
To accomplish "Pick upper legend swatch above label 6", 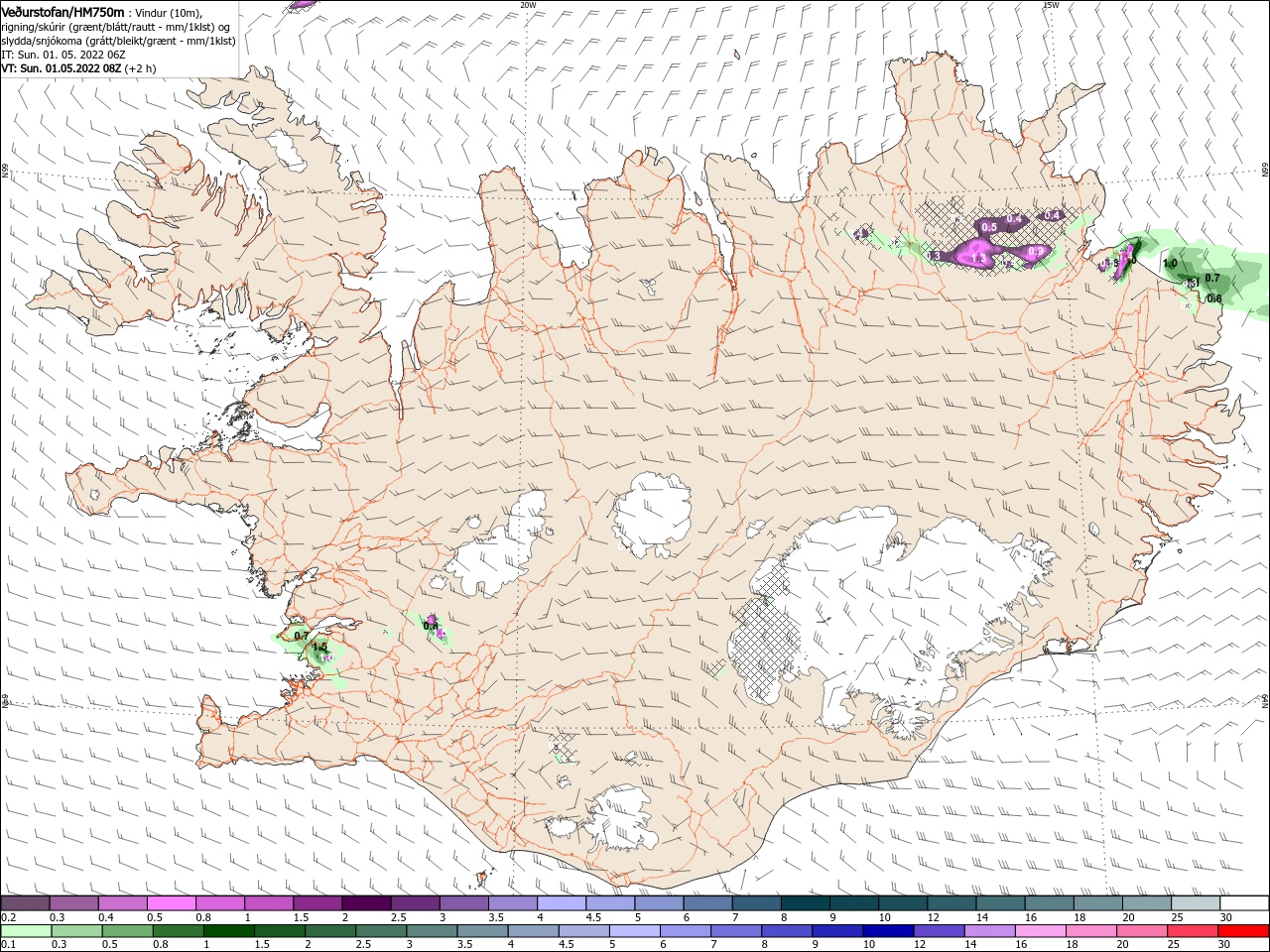I will click(x=707, y=903).
